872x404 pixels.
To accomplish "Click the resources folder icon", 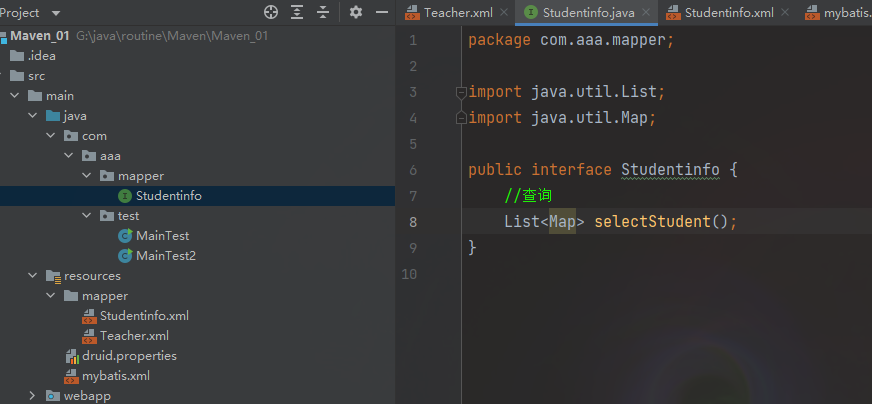I will pos(53,276).
